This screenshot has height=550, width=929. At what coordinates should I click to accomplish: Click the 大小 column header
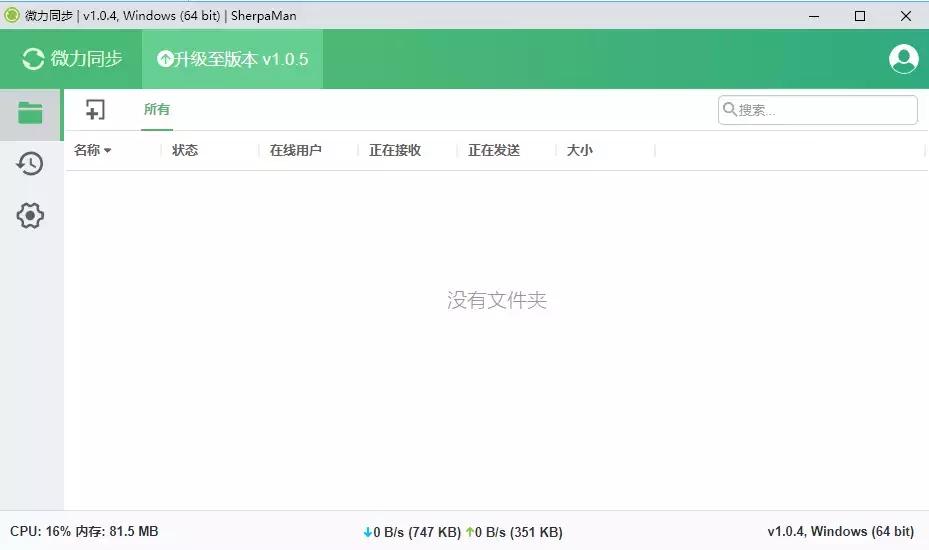coord(580,151)
